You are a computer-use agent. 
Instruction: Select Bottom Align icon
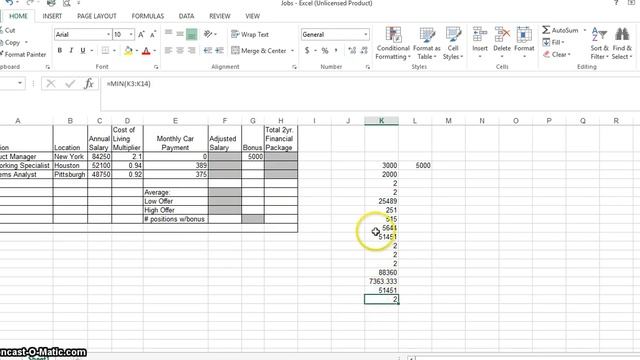(191, 34)
